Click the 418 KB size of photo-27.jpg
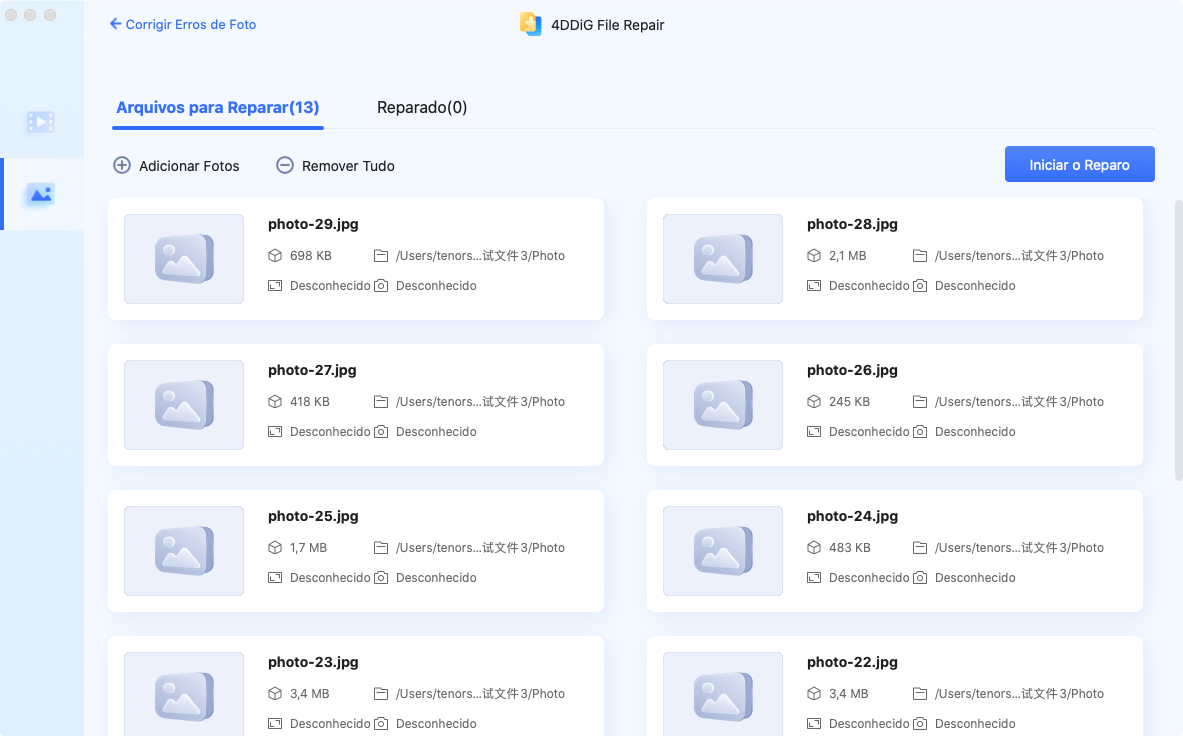1183x736 pixels. coord(310,402)
